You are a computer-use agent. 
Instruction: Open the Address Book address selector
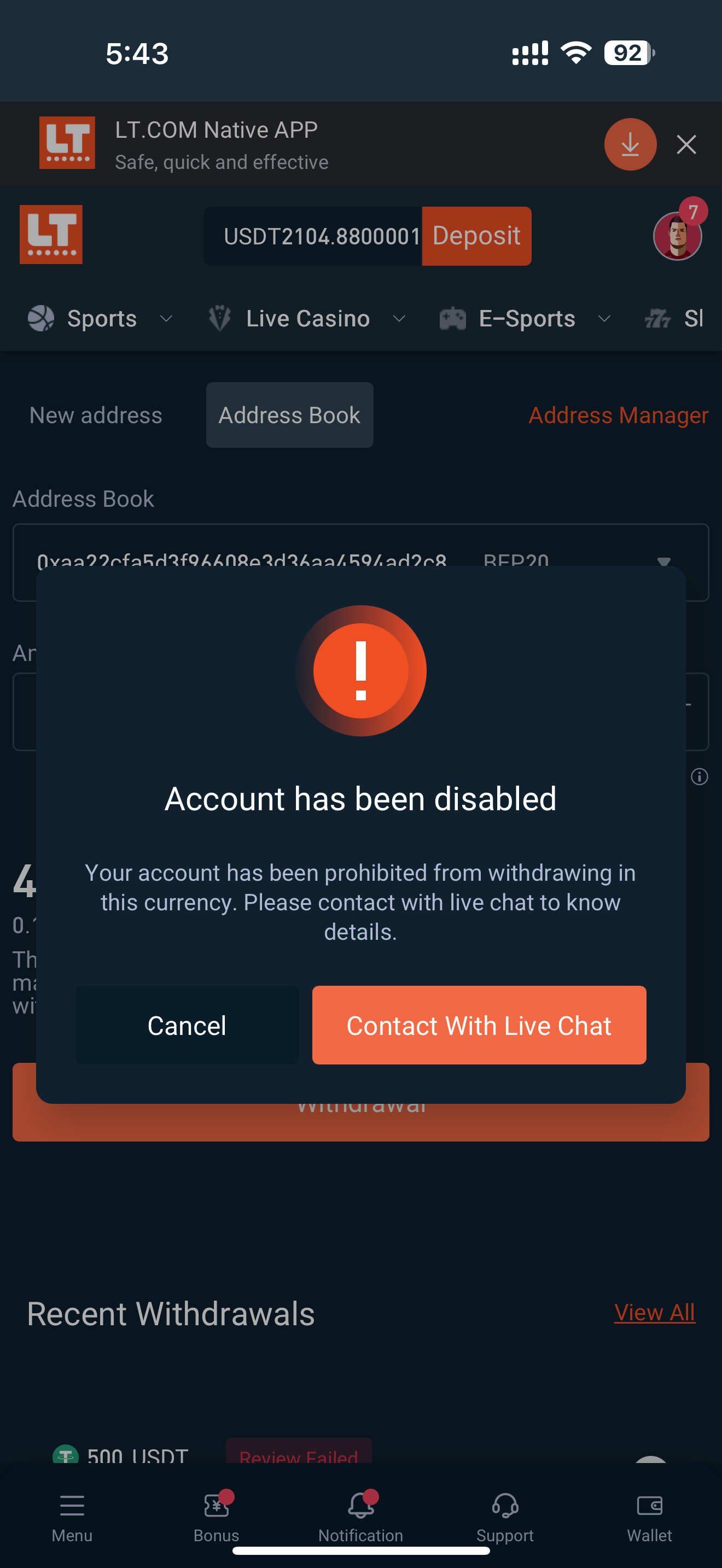point(360,562)
